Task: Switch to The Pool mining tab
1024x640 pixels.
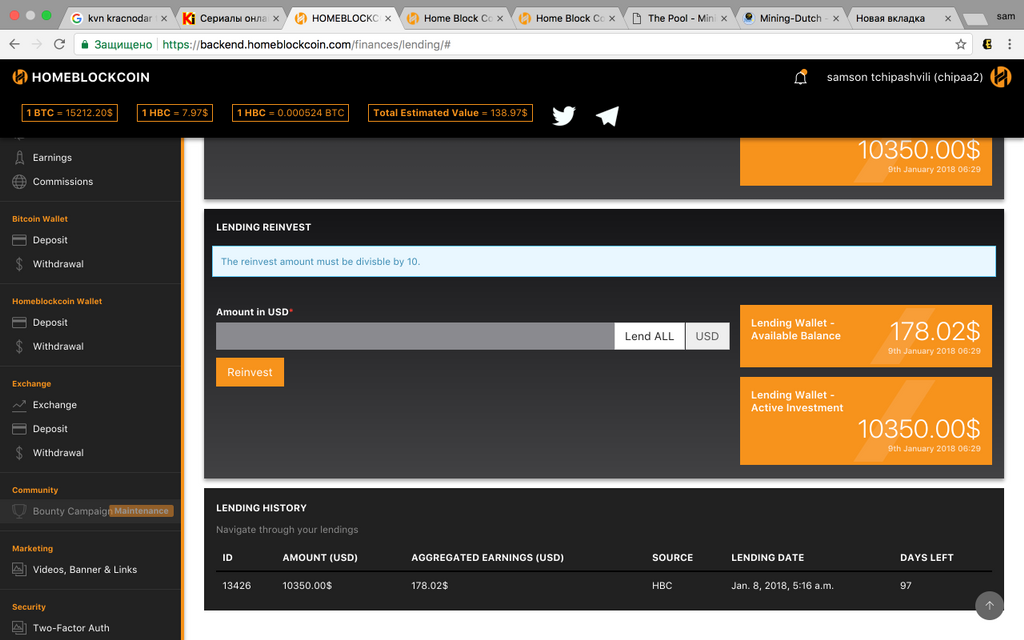Action: click(679, 18)
